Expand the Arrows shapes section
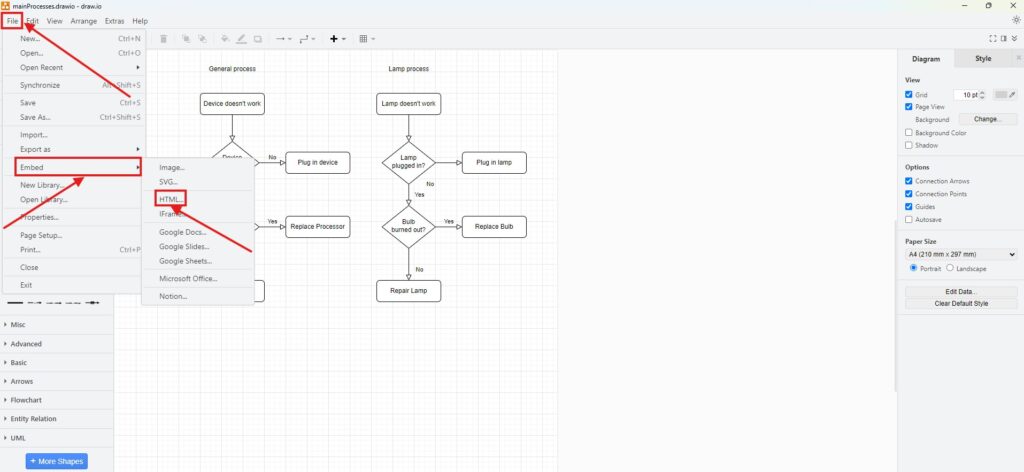Image resolution: width=1024 pixels, height=472 pixels. tap(57, 381)
